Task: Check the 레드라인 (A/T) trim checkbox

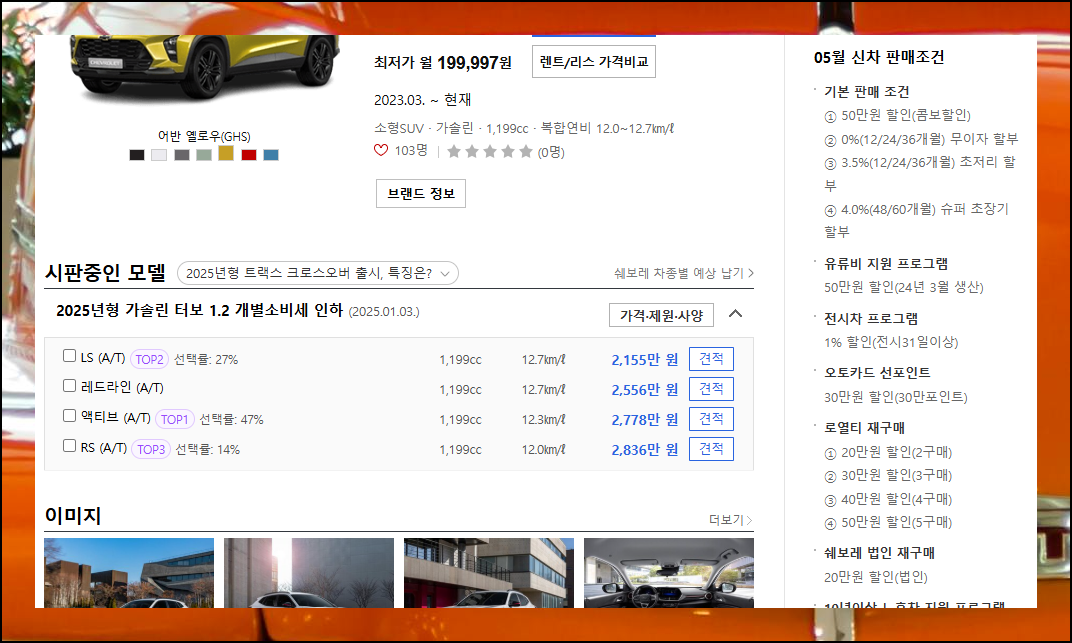Action: click(x=69, y=385)
